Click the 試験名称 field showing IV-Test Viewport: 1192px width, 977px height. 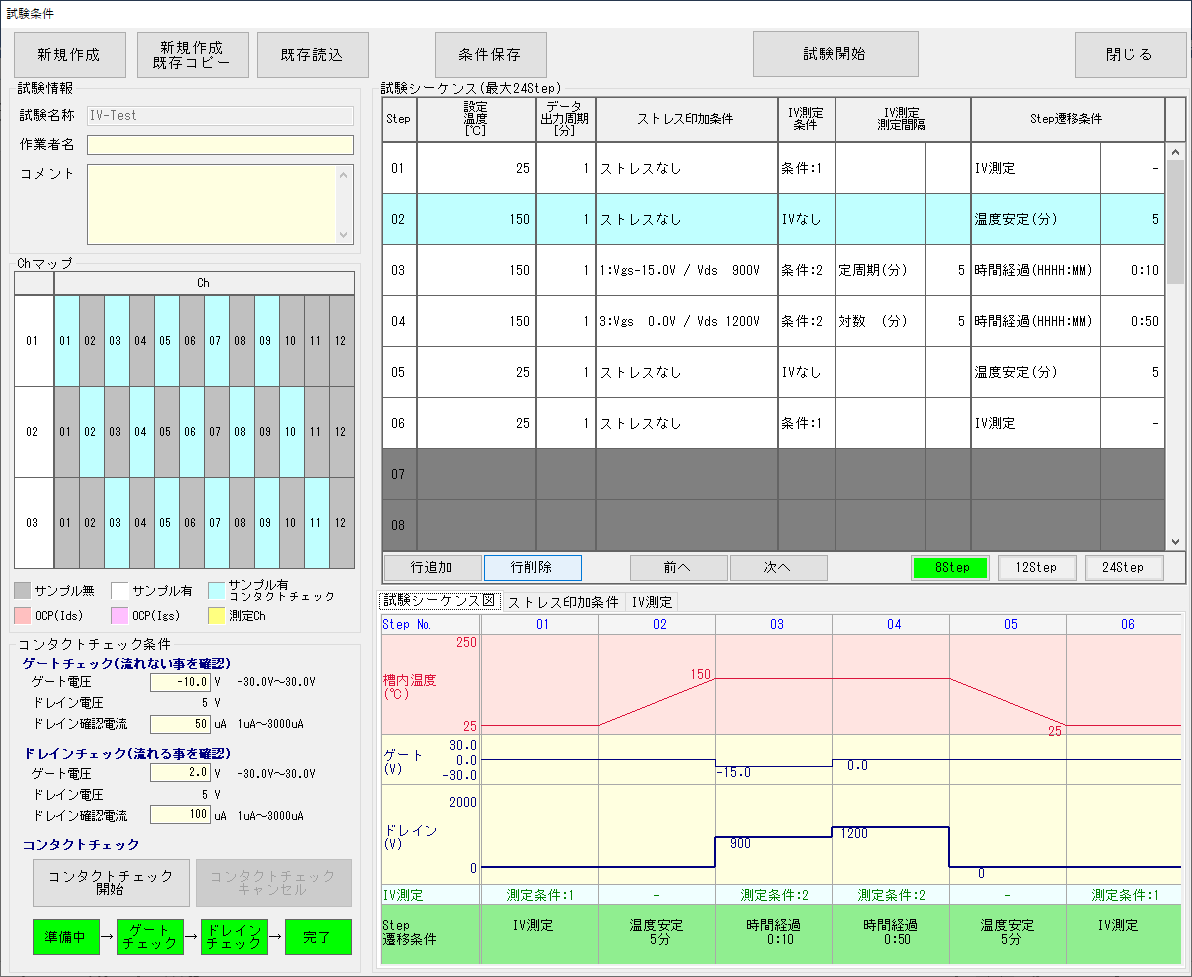tap(220, 116)
